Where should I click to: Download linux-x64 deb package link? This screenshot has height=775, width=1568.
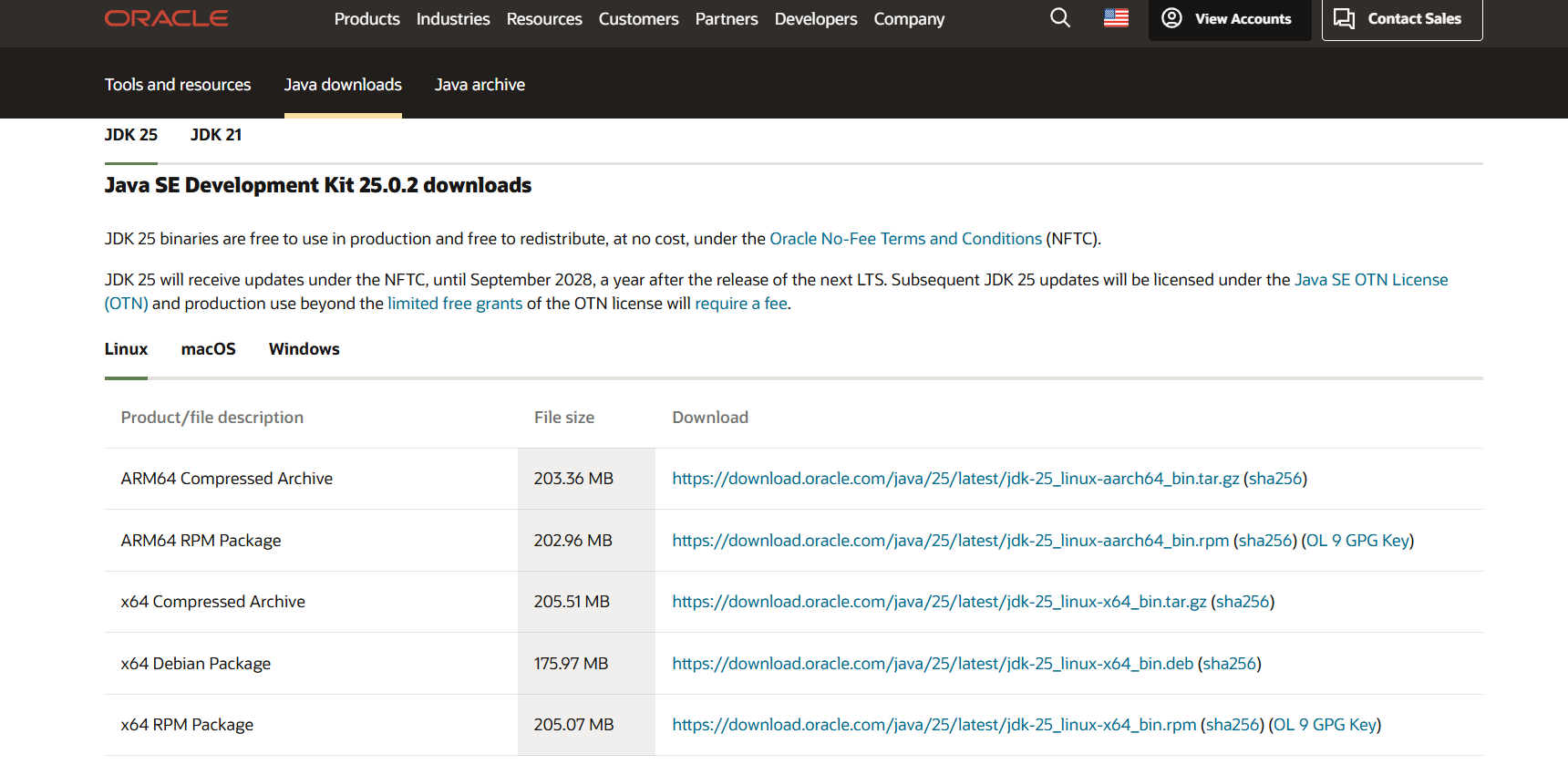click(933, 664)
